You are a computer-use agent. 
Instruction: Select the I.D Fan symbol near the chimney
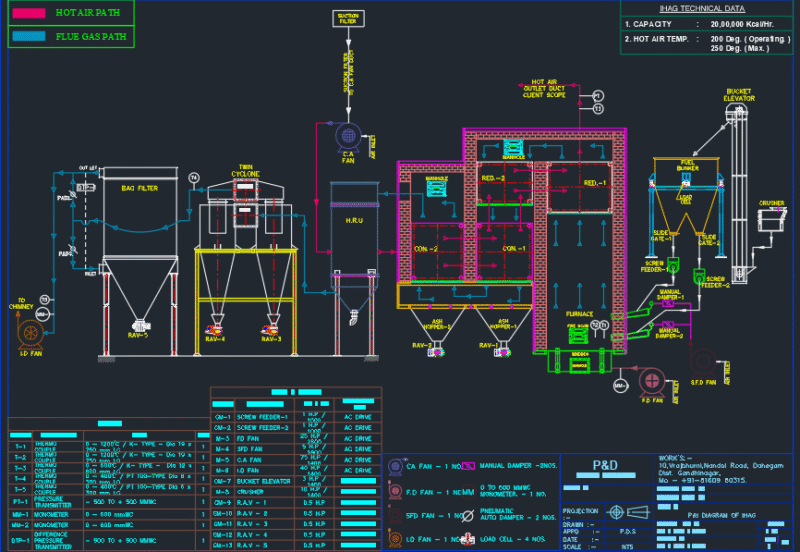[x=31, y=334]
